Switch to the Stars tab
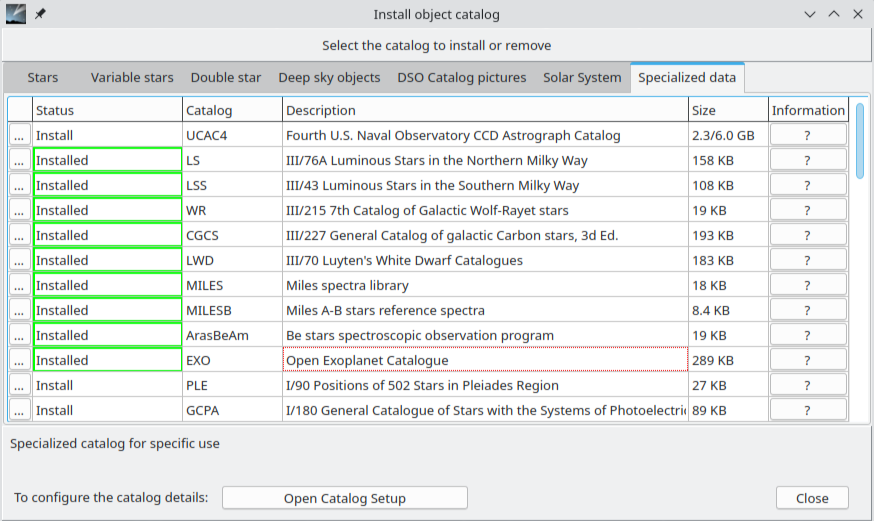The height and width of the screenshot is (521, 874). pos(42,77)
